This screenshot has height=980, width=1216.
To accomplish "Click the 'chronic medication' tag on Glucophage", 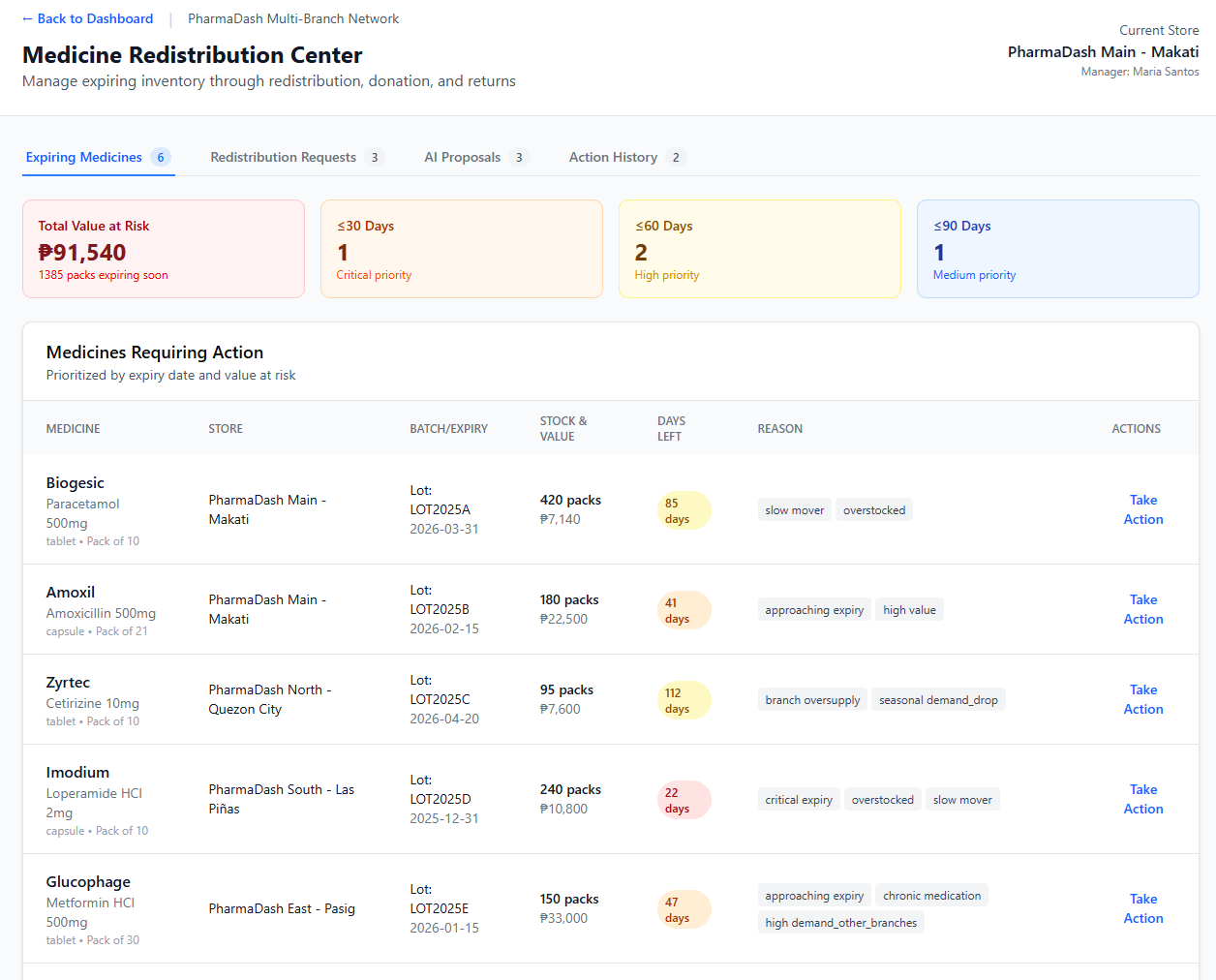I will click(x=931, y=896).
